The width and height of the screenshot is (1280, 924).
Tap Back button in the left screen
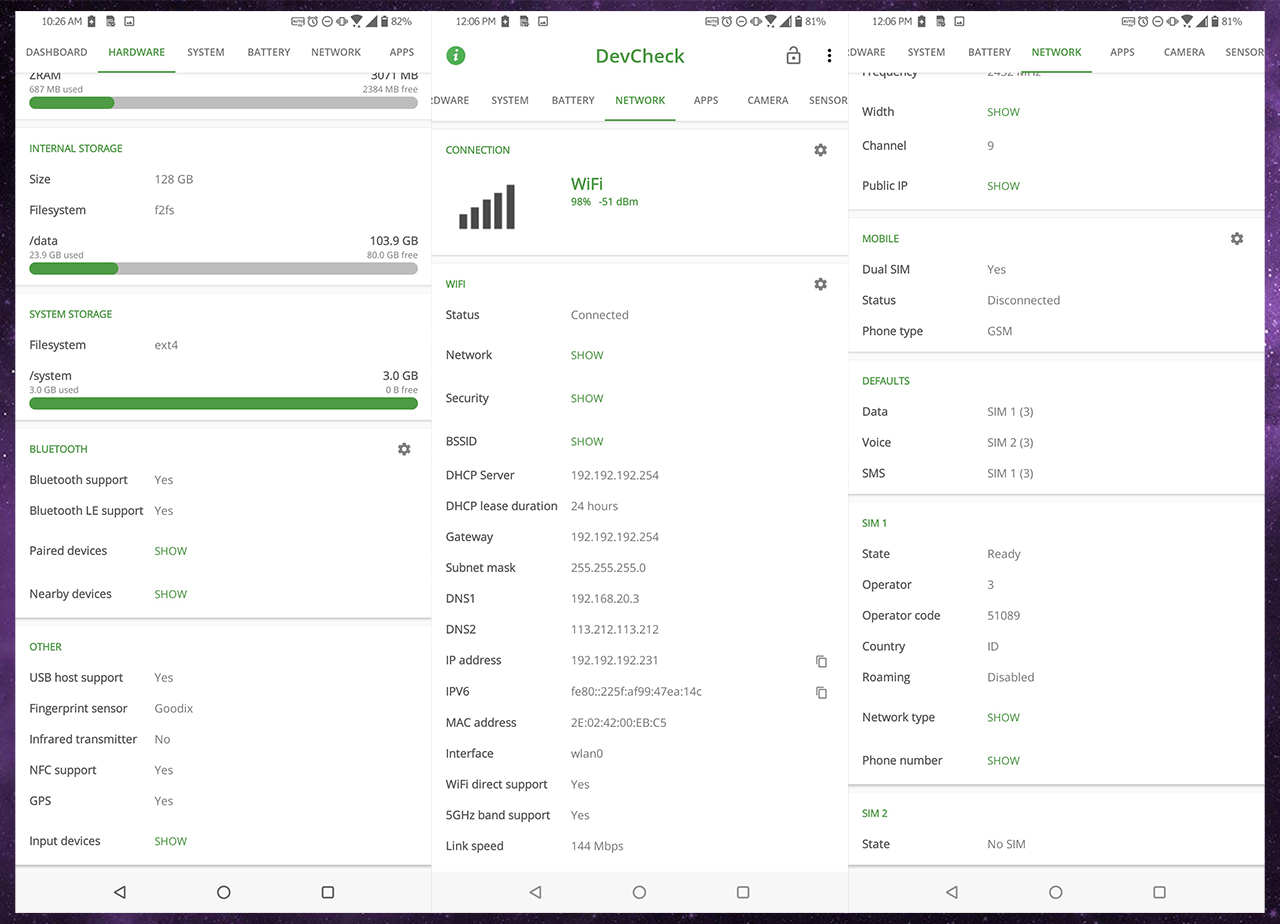point(120,892)
